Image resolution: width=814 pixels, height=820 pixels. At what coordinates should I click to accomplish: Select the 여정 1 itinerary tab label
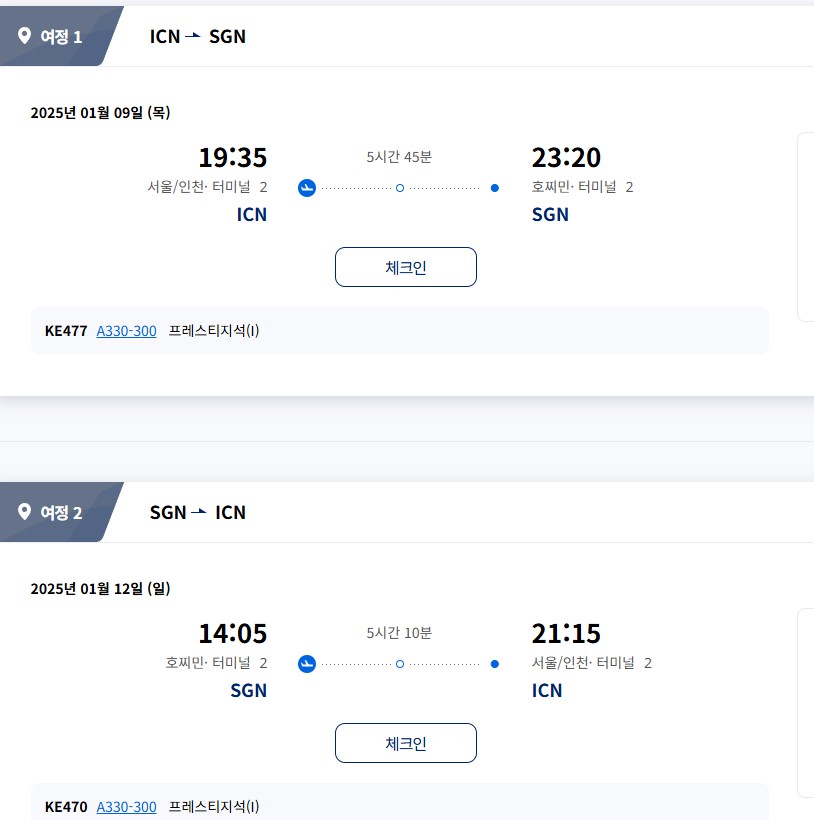pos(61,37)
